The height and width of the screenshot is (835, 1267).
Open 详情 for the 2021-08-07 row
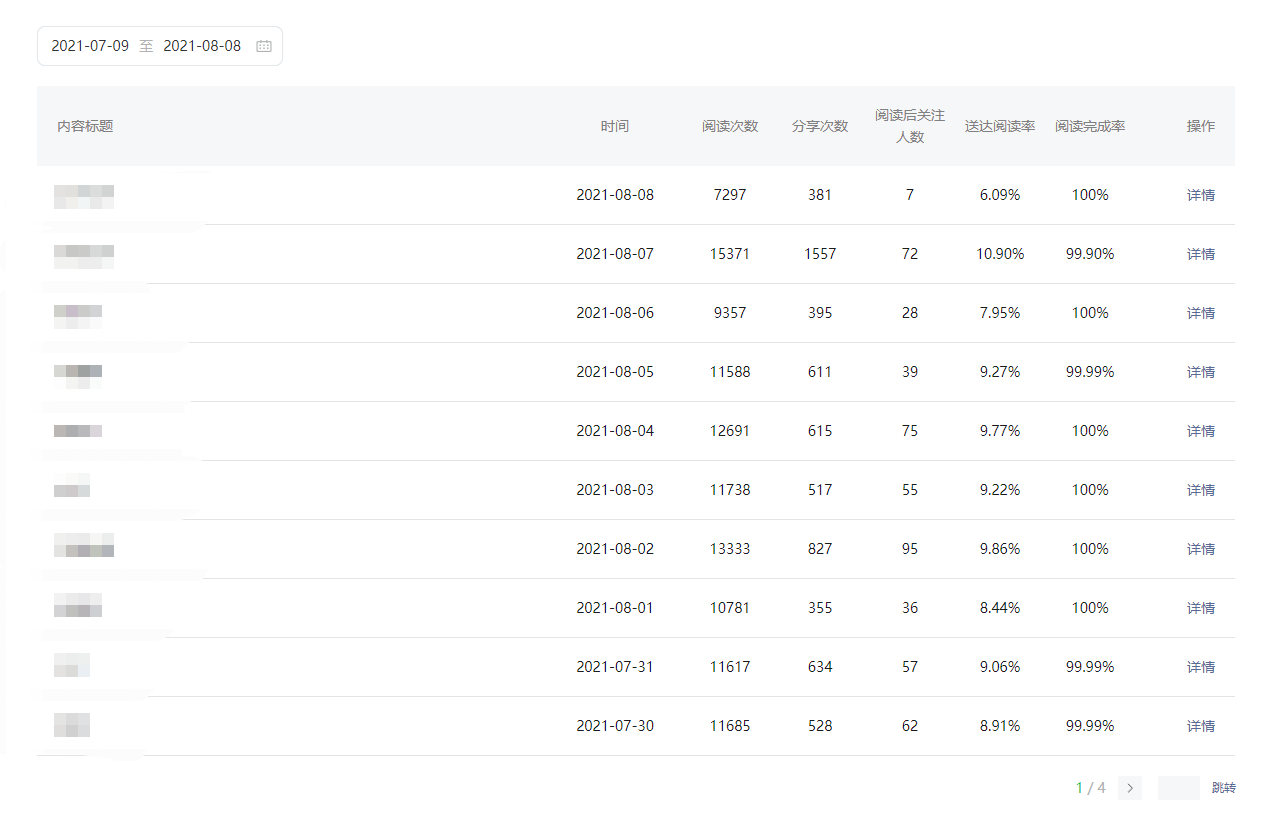tap(1200, 254)
